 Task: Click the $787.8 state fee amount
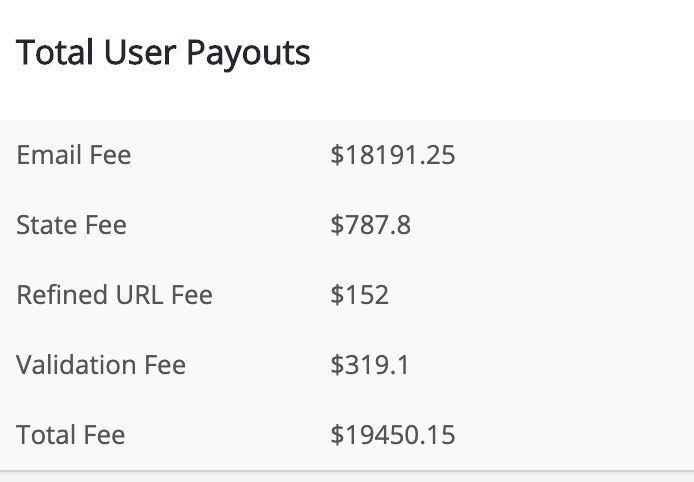(x=370, y=225)
